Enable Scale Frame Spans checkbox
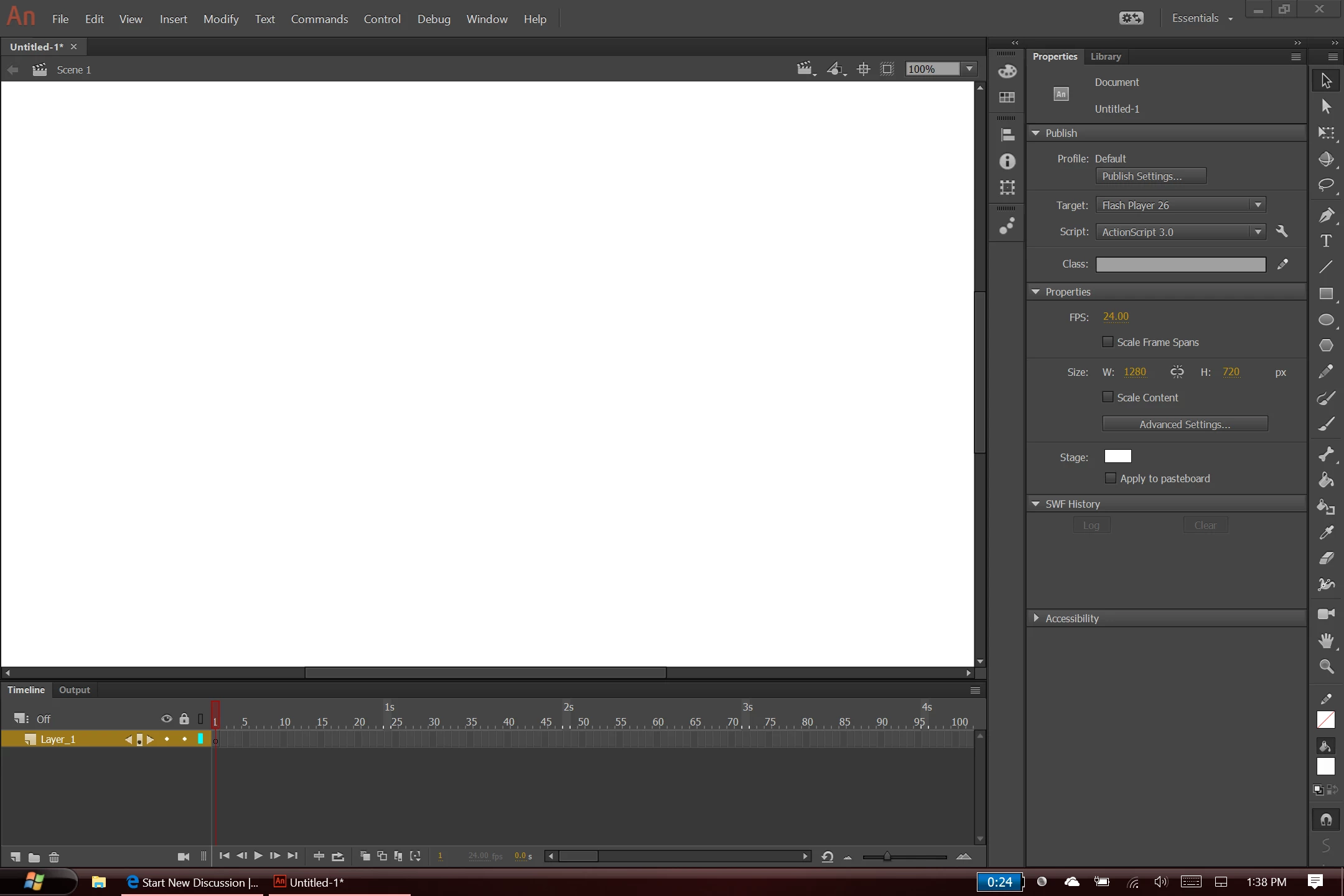The image size is (1344, 896). (x=1108, y=342)
